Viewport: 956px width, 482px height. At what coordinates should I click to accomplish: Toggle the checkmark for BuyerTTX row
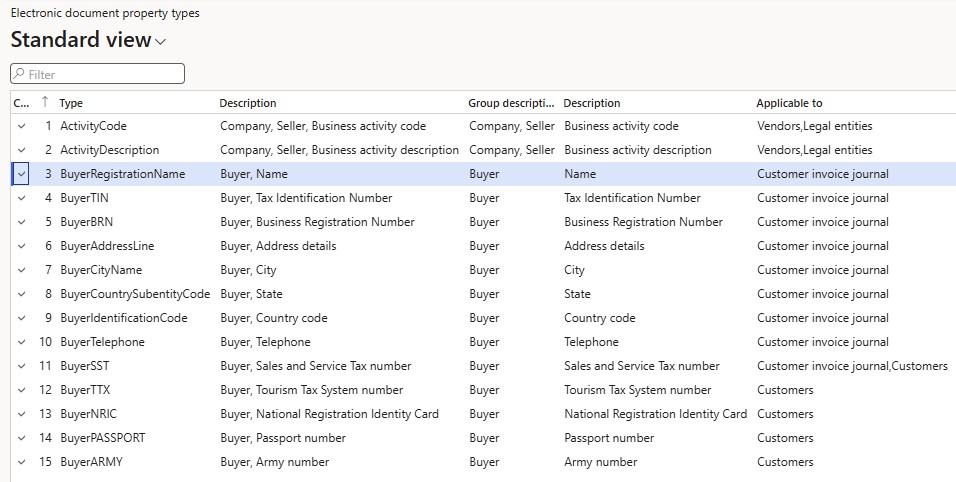coord(22,390)
